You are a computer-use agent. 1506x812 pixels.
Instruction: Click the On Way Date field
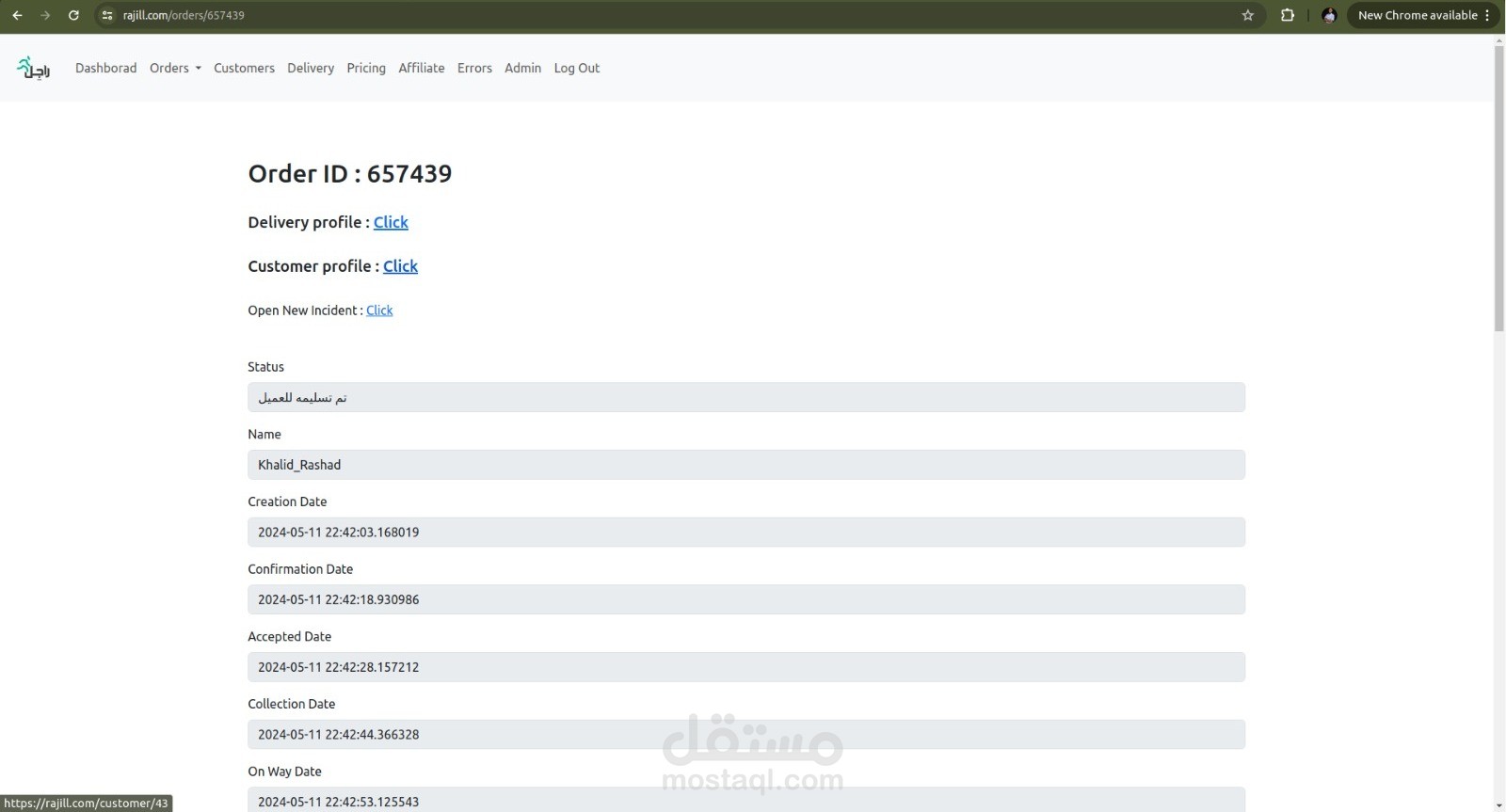pyautogui.click(x=746, y=800)
